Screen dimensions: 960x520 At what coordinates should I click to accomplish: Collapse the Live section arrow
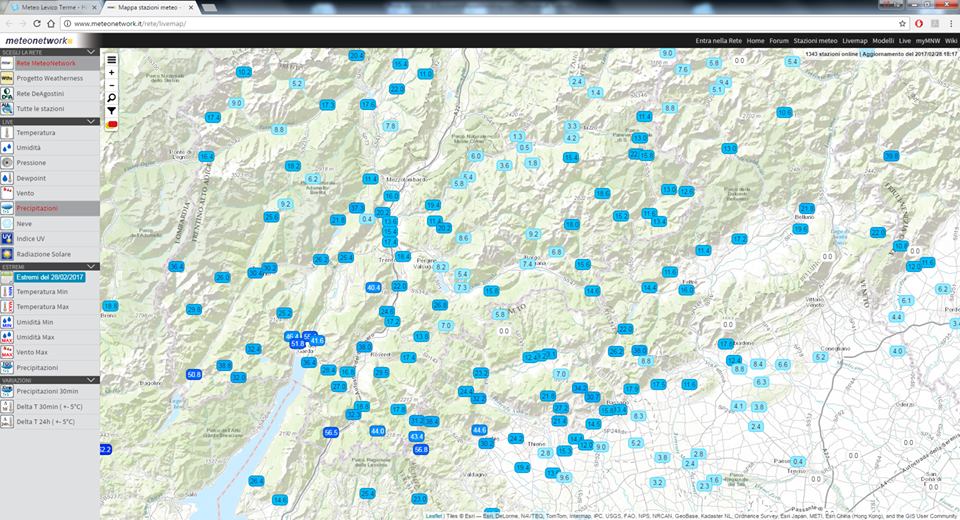coord(92,121)
